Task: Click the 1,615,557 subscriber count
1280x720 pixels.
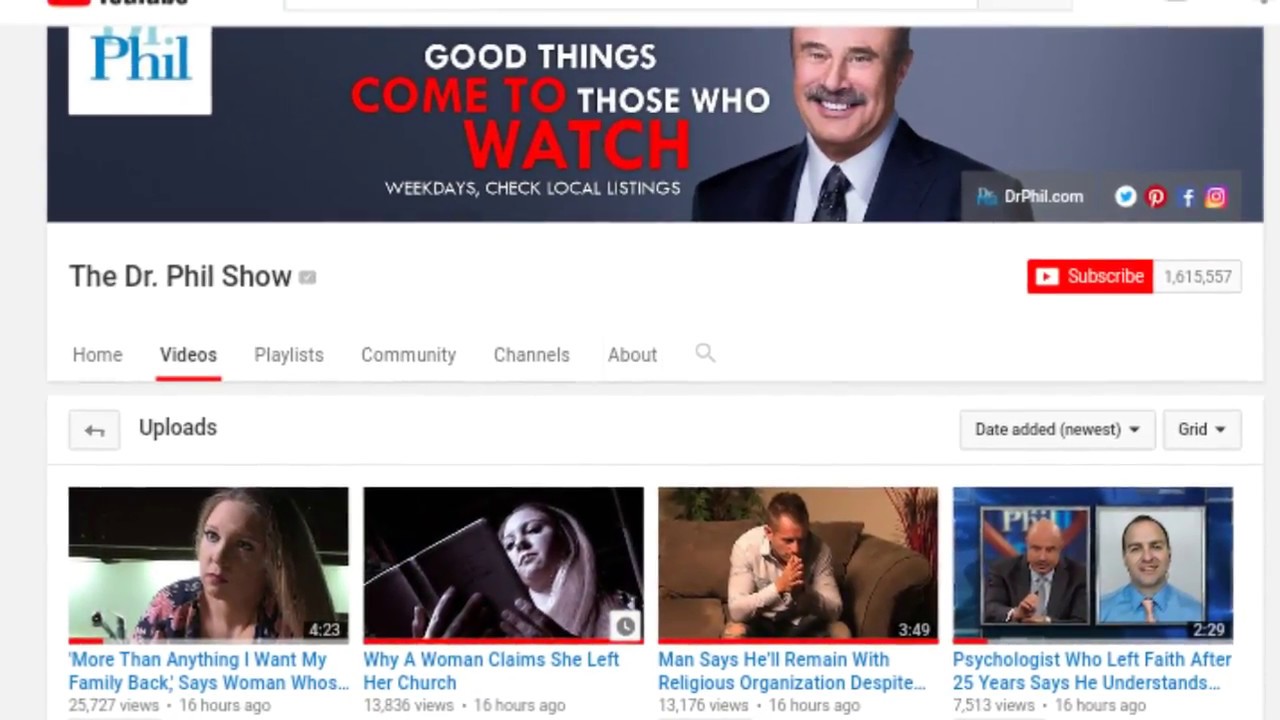Action: click(1197, 277)
